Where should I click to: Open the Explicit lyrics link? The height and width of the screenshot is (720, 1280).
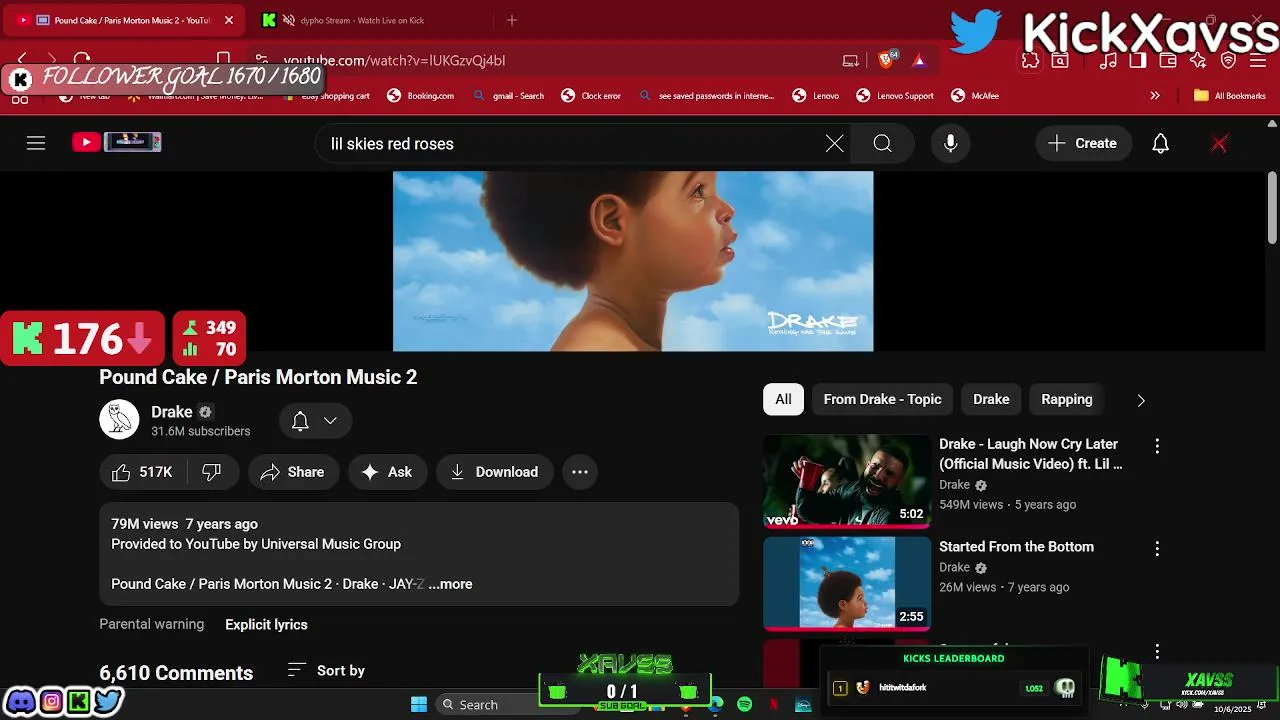[x=266, y=625]
